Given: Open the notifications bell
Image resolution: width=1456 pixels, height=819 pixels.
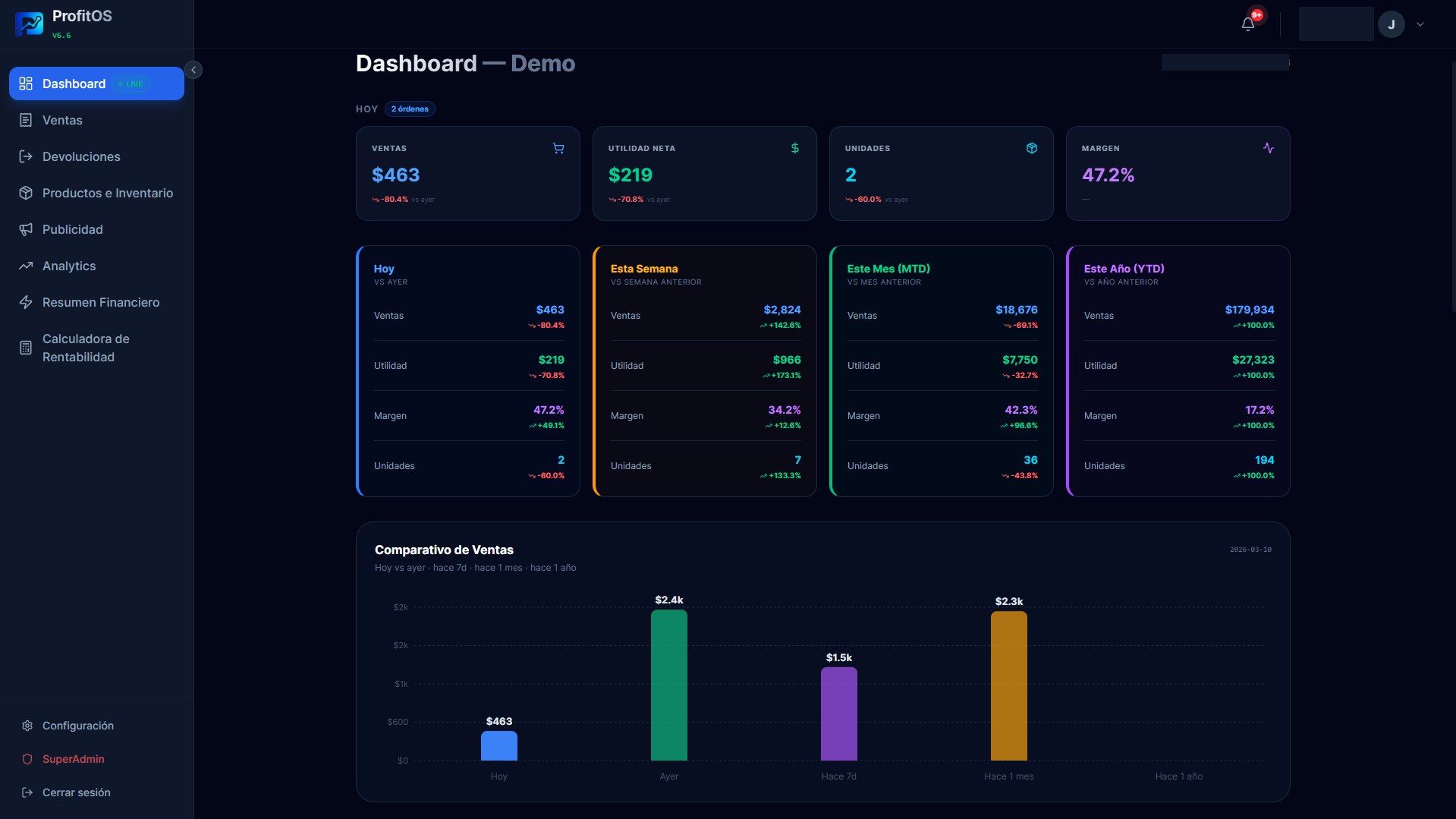Looking at the screenshot, I should [1248, 24].
